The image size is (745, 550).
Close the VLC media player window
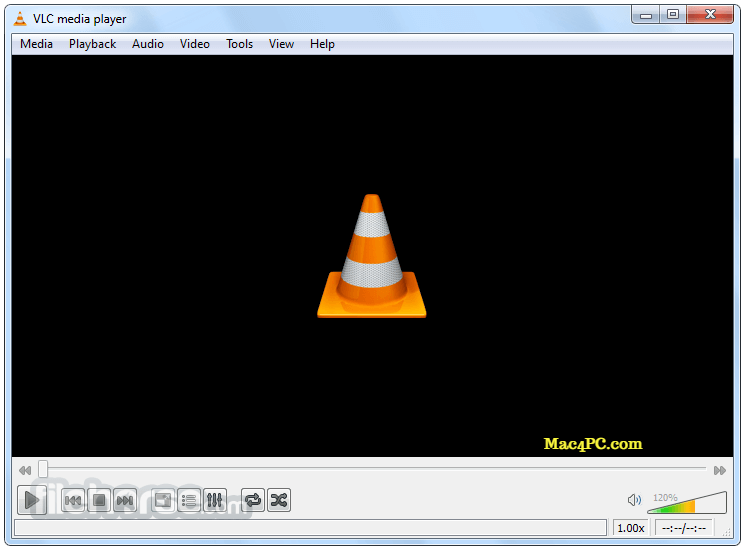pyautogui.click(x=710, y=15)
